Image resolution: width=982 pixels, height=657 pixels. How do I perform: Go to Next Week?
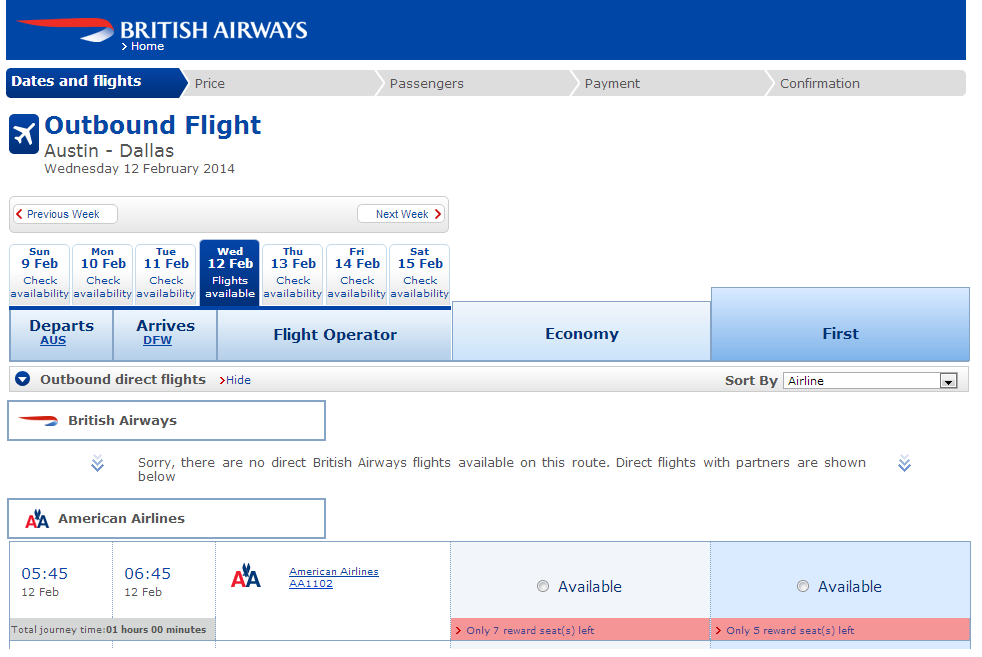(401, 214)
